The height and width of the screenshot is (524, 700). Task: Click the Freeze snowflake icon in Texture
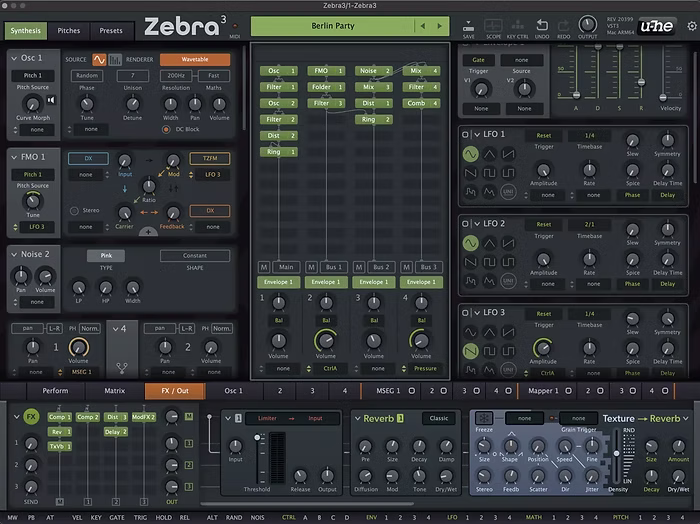coord(483,418)
